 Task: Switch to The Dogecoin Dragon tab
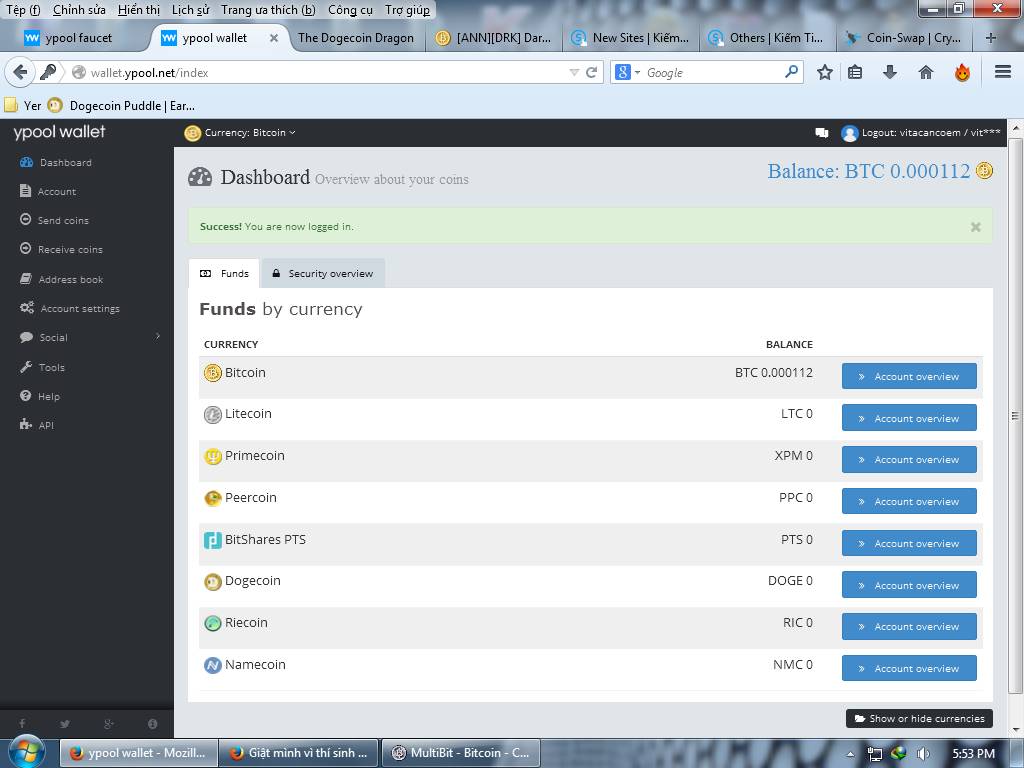point(356,38)
